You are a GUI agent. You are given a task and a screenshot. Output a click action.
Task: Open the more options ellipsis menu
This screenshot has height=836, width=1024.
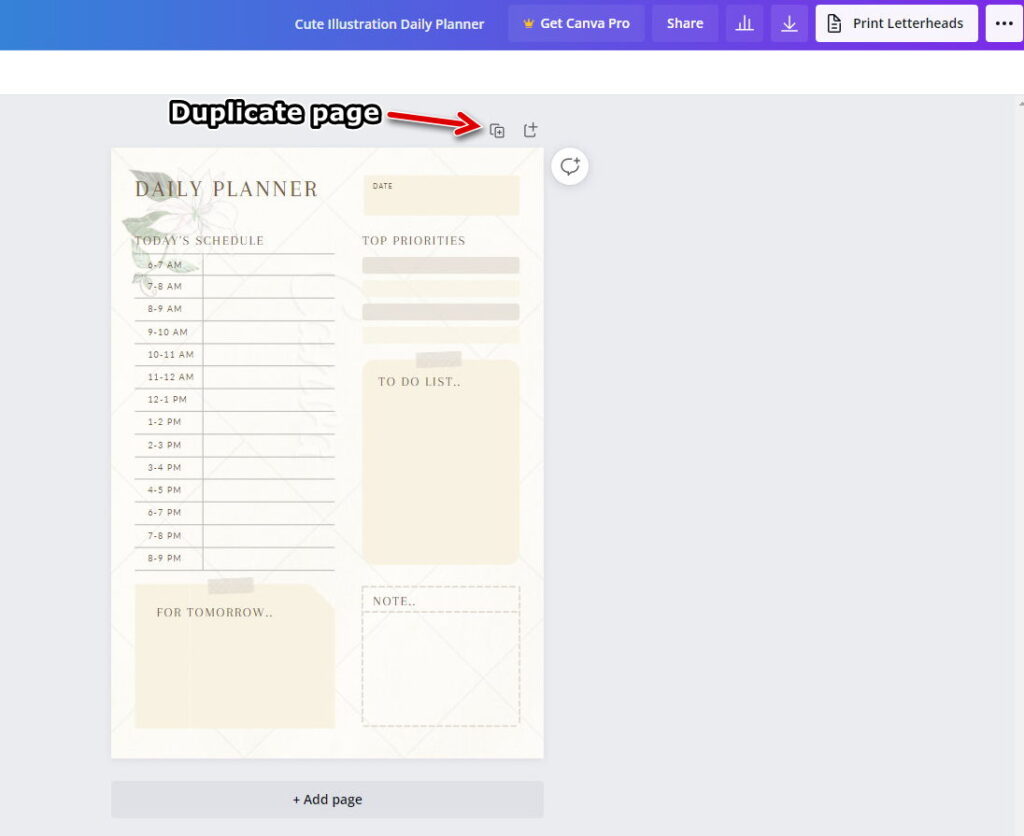[1002, 23]
